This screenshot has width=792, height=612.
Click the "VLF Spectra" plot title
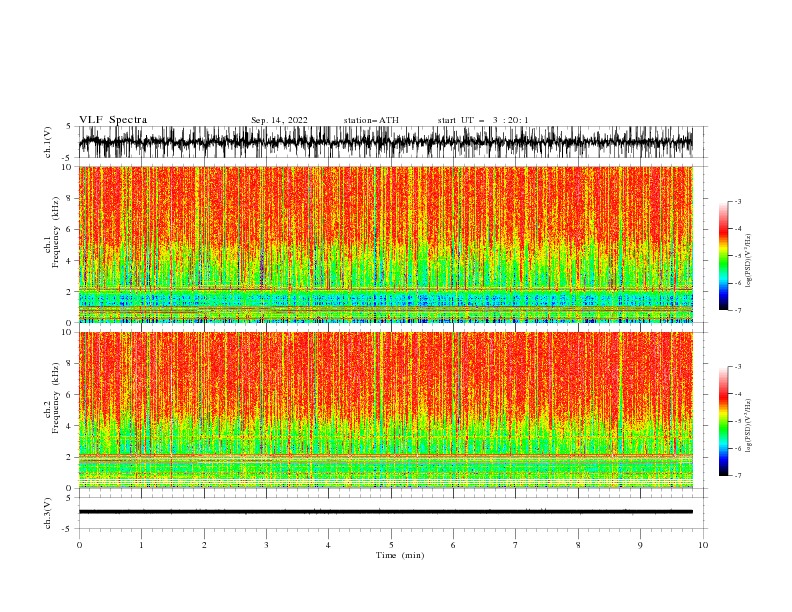click(113, 120)
